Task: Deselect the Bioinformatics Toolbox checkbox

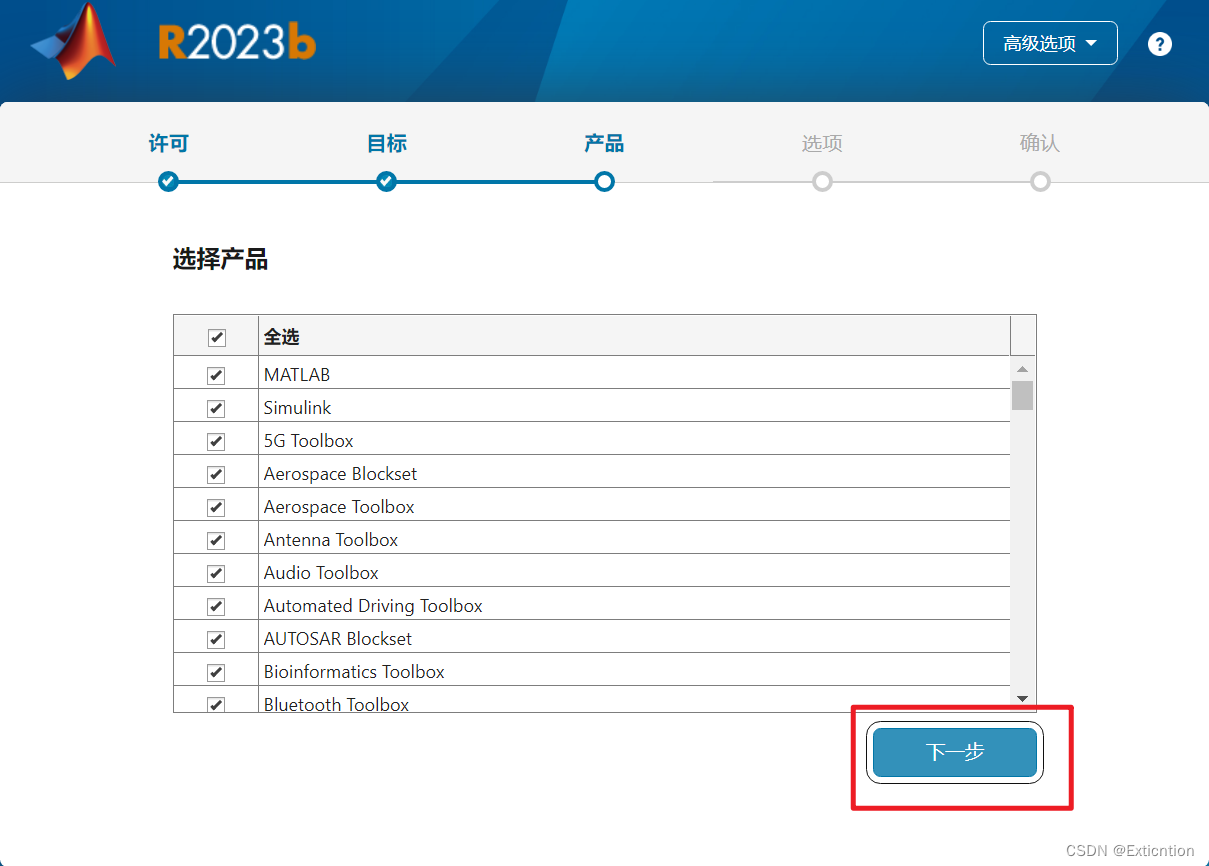Action: click(216, 672)
